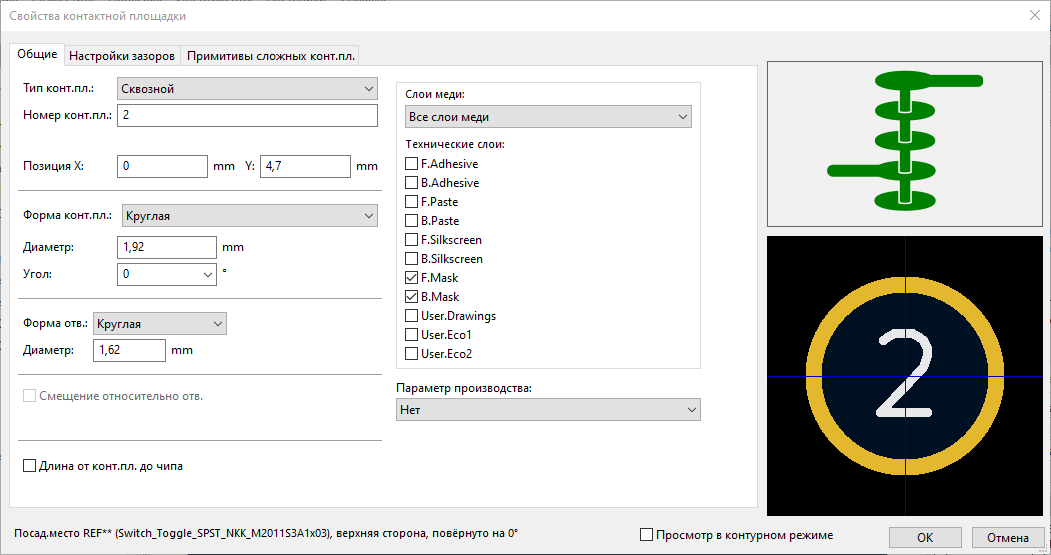Open the 'Форма отв.' hole shape dropdown
Screen dimensions: 1051x555
tap(159, 324)
